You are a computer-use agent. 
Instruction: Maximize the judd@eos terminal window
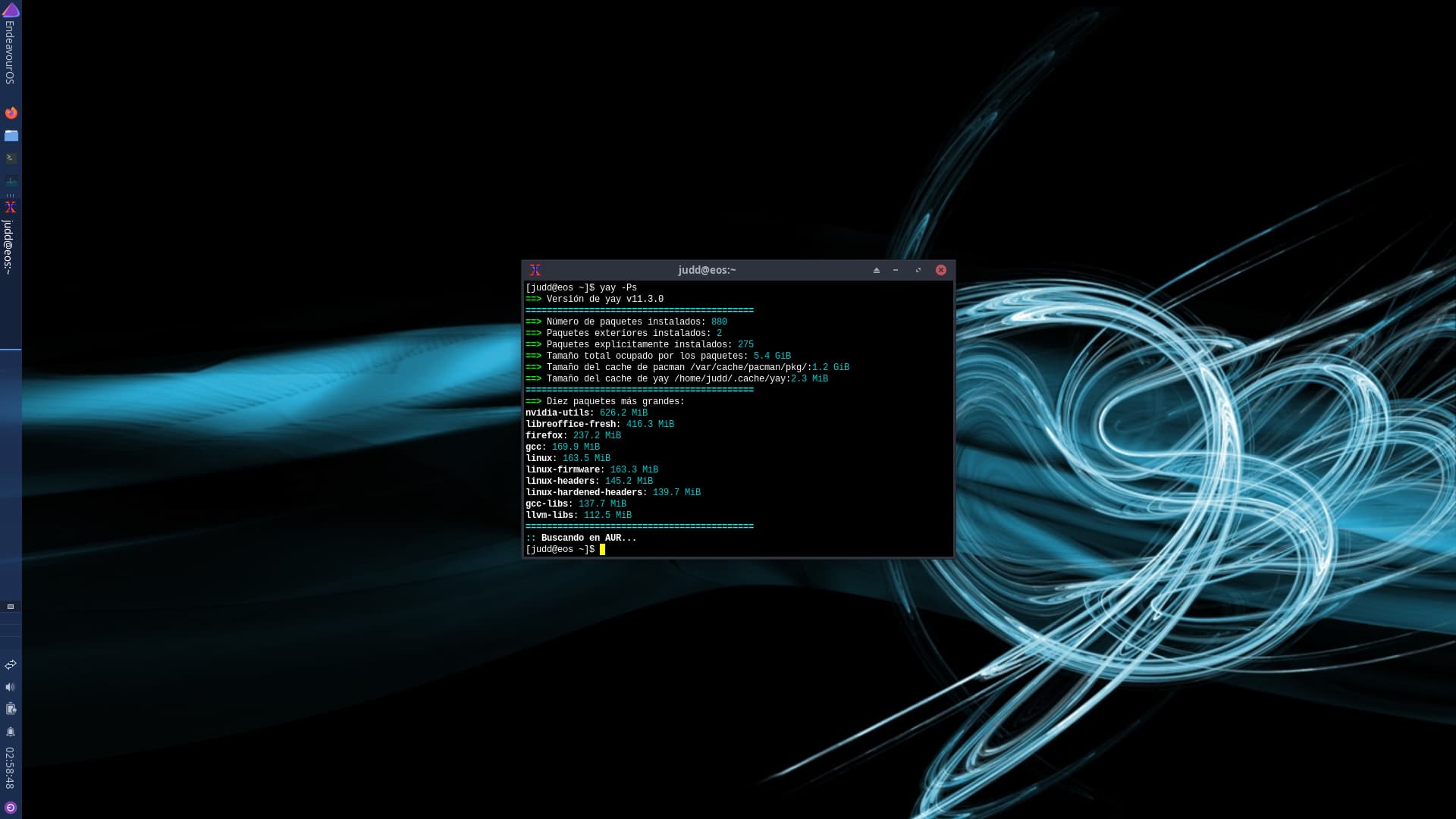click(x=918, y=270)
